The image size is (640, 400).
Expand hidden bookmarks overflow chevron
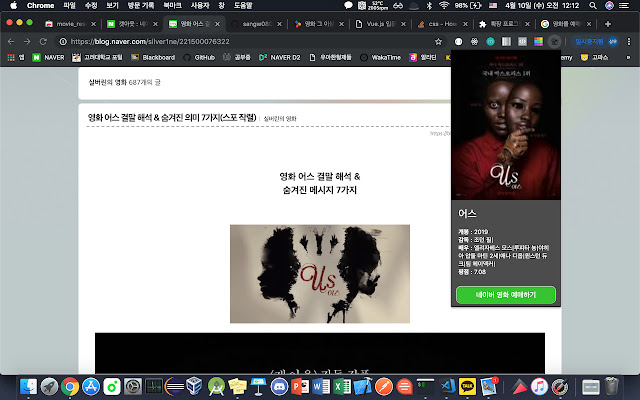coord(628,58)
